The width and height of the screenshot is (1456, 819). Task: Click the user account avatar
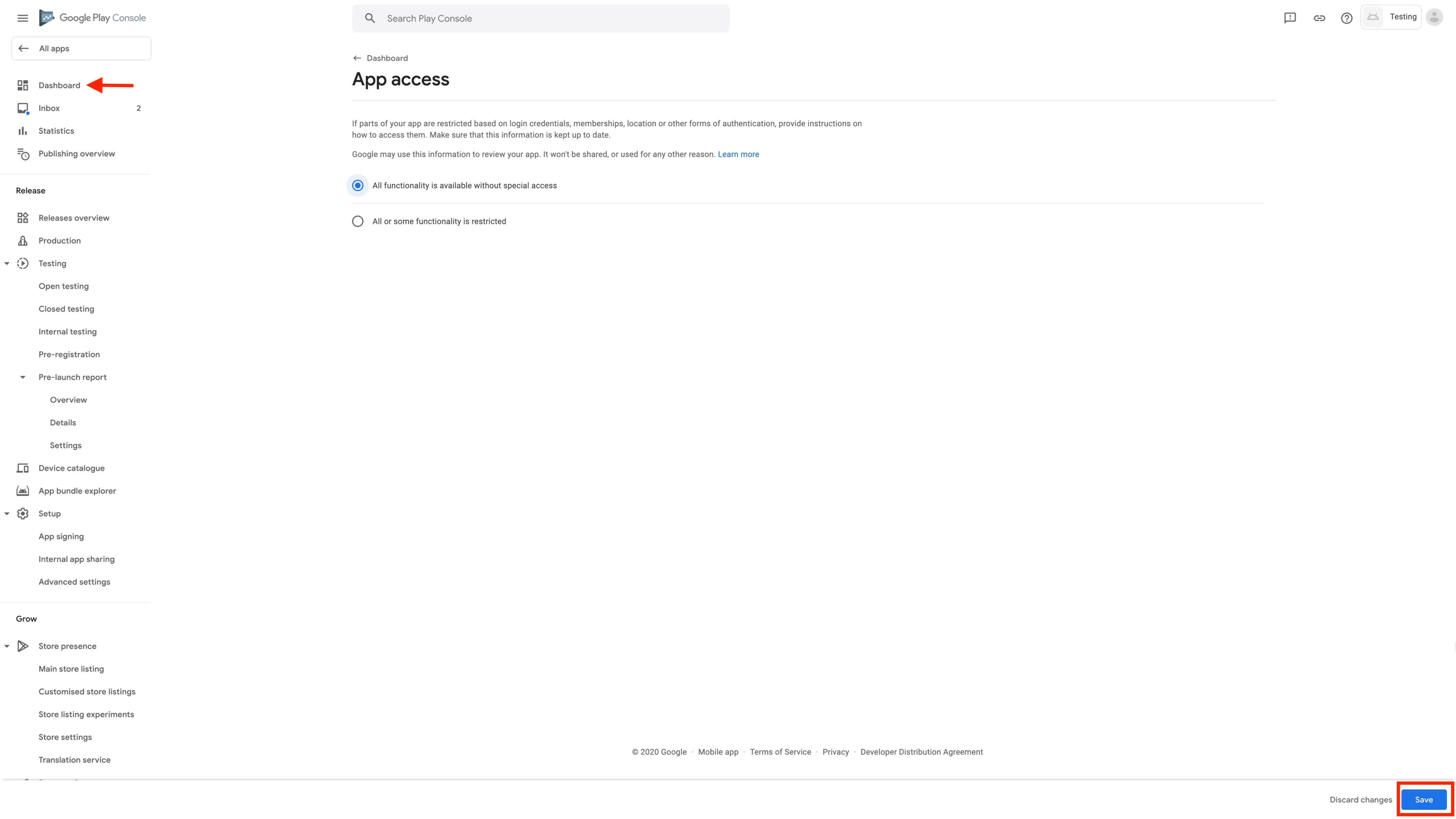click(x=1434, y=18)
